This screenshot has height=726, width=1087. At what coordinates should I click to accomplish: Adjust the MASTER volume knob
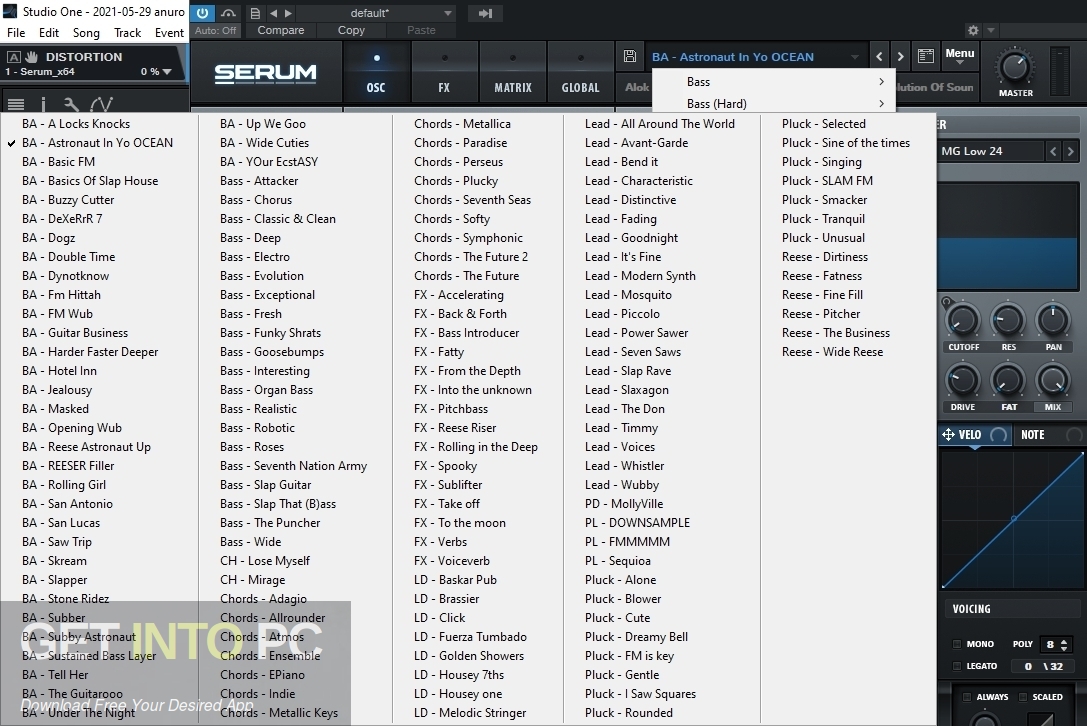(x=1015, y=67)
